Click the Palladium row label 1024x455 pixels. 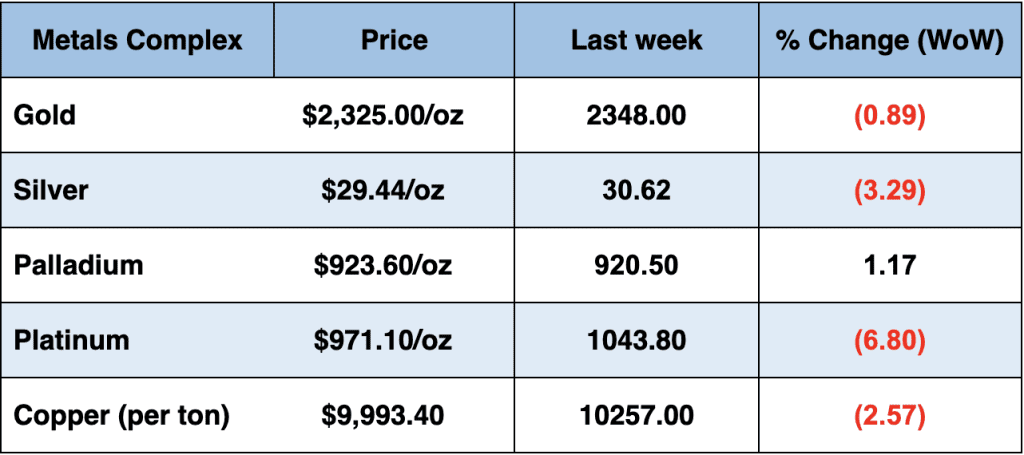click(78, 265)
